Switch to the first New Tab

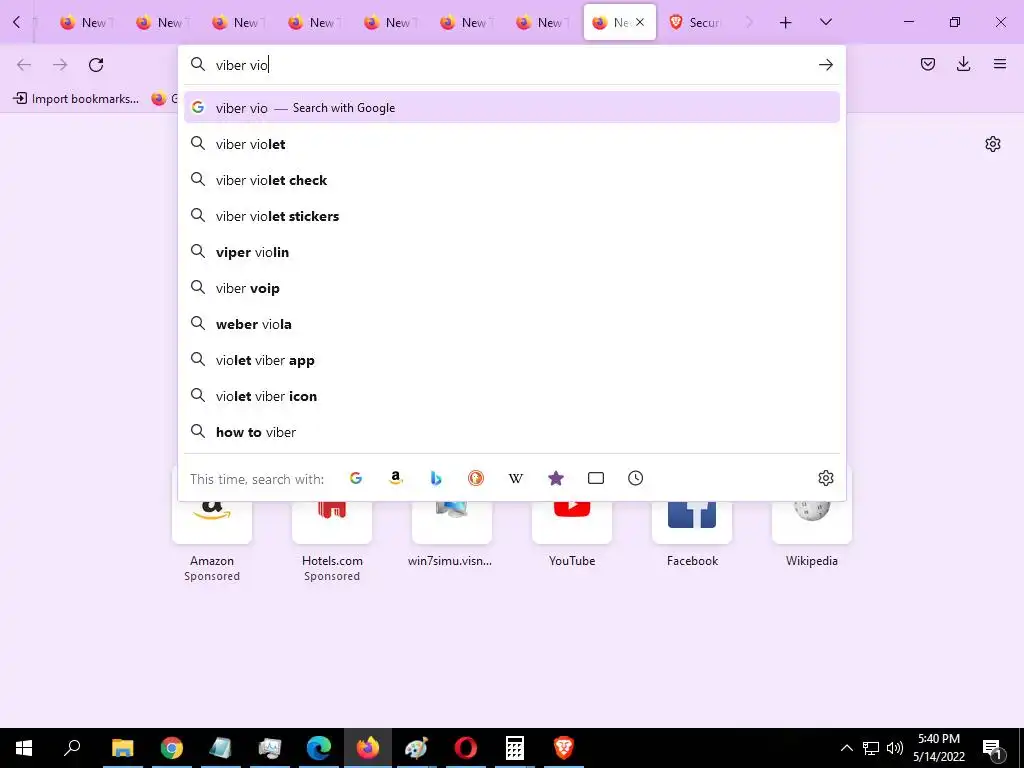(84, 22)
